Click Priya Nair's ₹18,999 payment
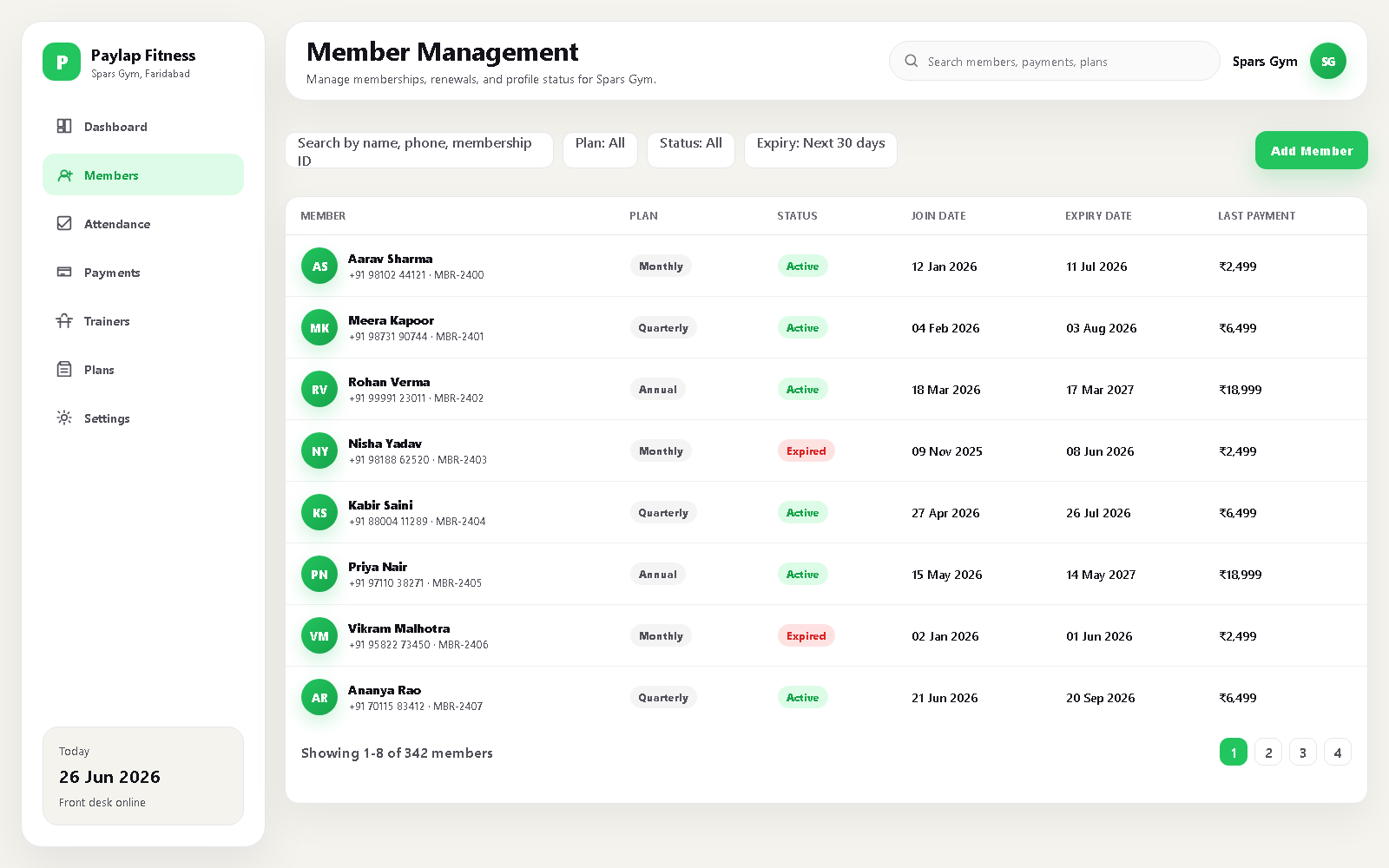1389x868 pixels. (x=1241, y=575)
